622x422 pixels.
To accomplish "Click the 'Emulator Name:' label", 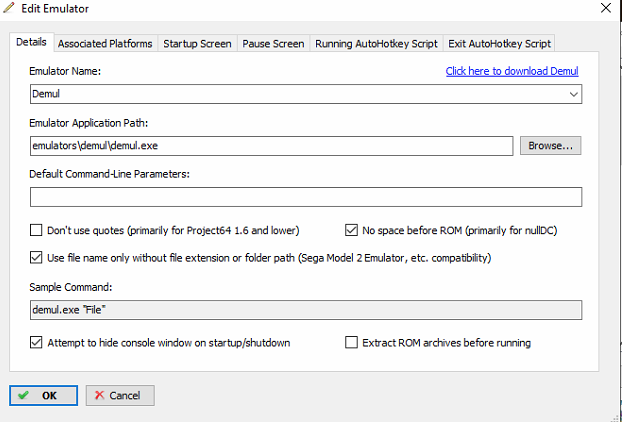I will [65, 71].
